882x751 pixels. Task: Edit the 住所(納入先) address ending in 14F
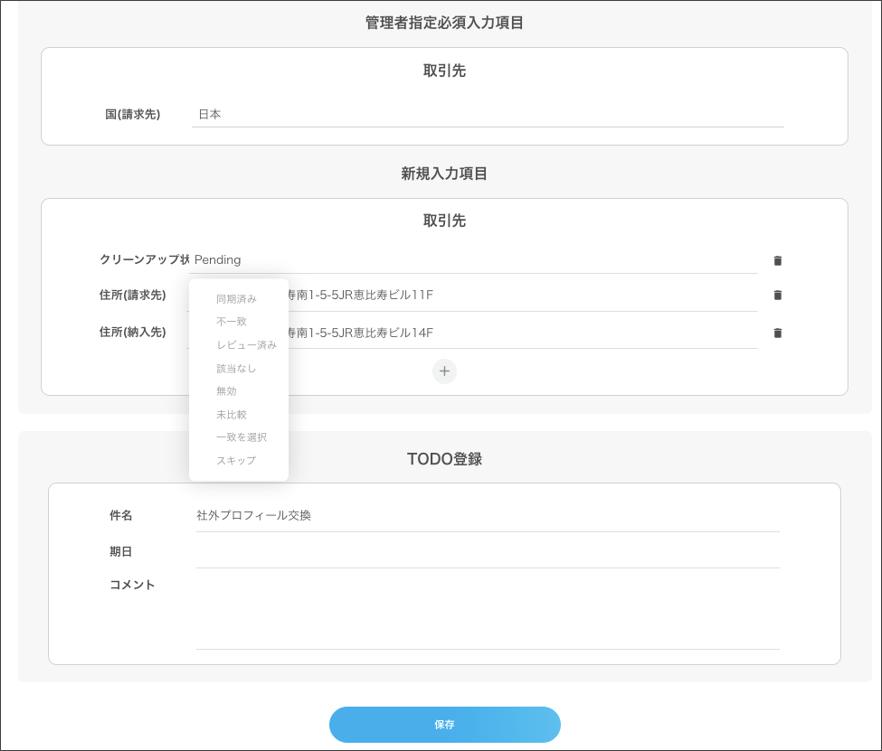[520, 333]
